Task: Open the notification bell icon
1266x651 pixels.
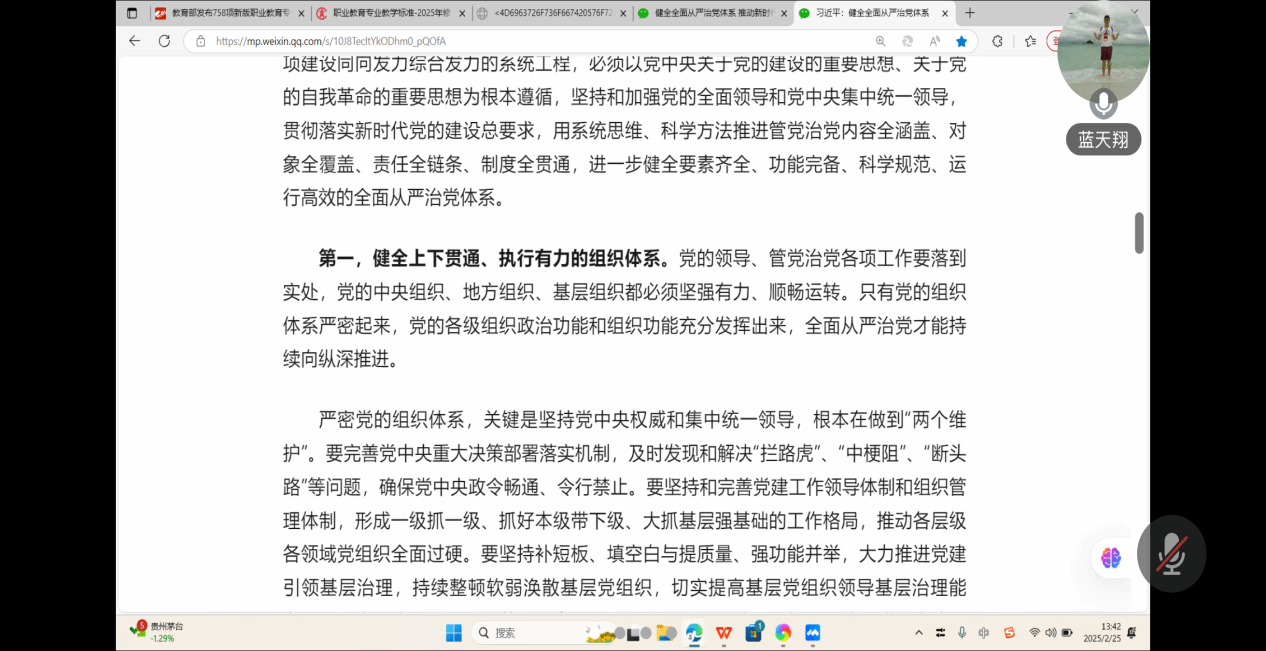Action: click(1132, 632)
